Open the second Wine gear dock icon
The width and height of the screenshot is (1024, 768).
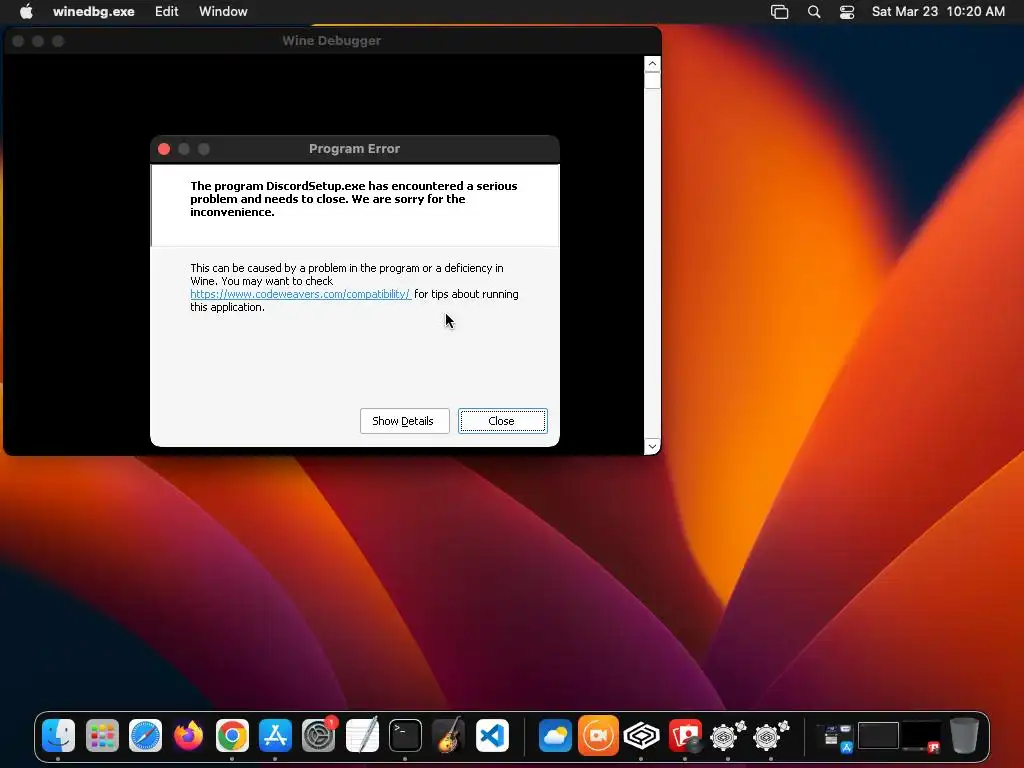(x=771, y=736)
